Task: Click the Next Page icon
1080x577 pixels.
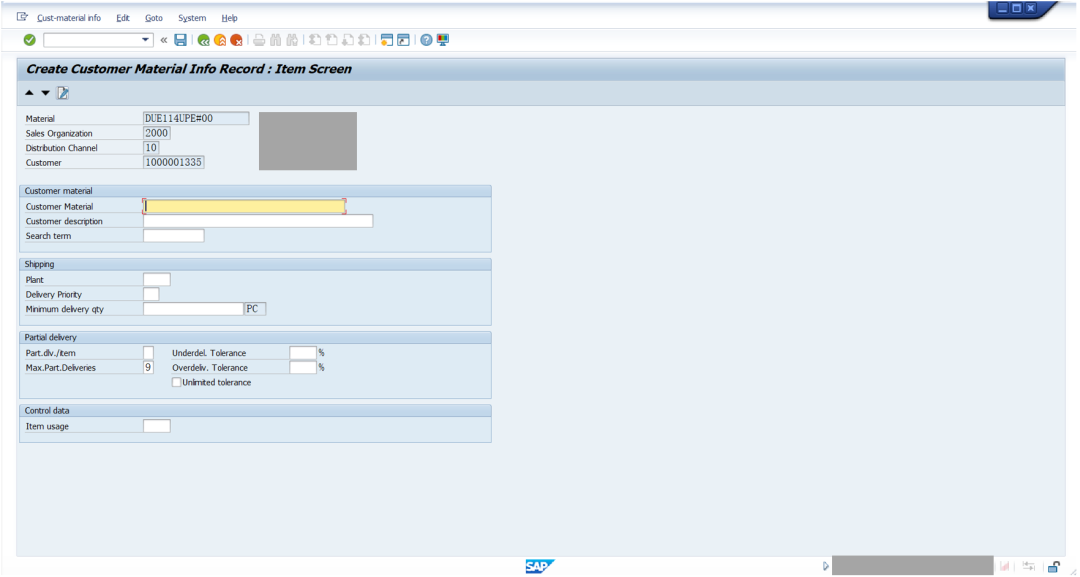Action: click(348, 40)
